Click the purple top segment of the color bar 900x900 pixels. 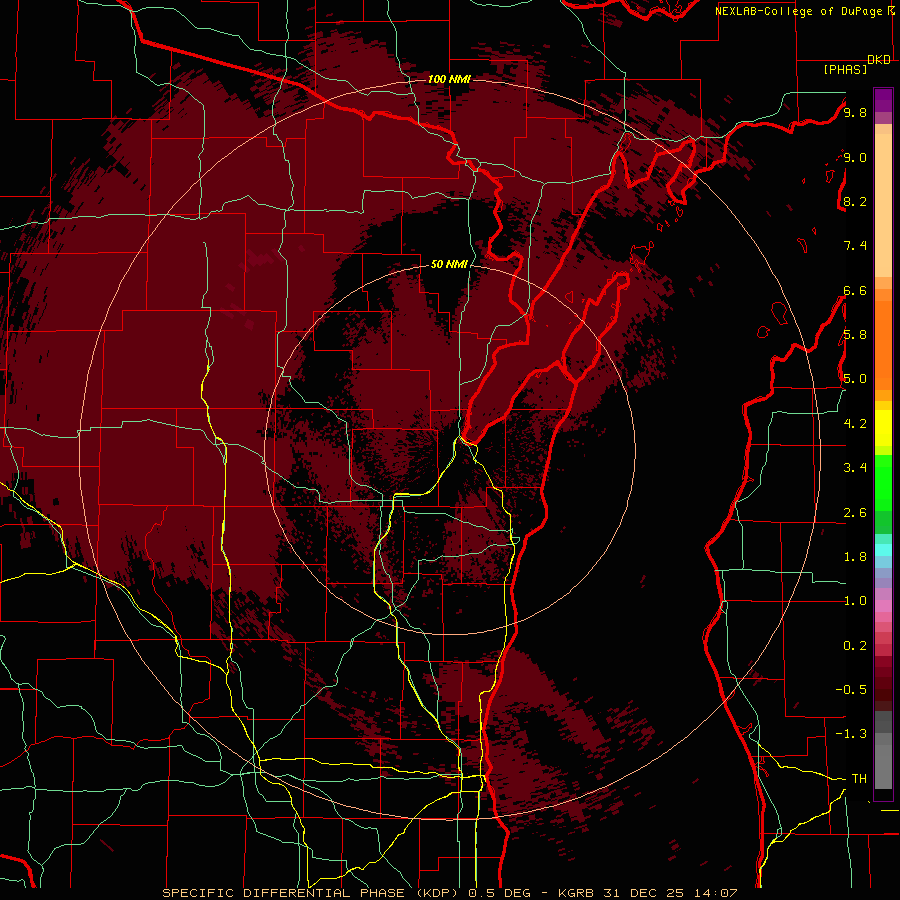[x=883, y=100]
